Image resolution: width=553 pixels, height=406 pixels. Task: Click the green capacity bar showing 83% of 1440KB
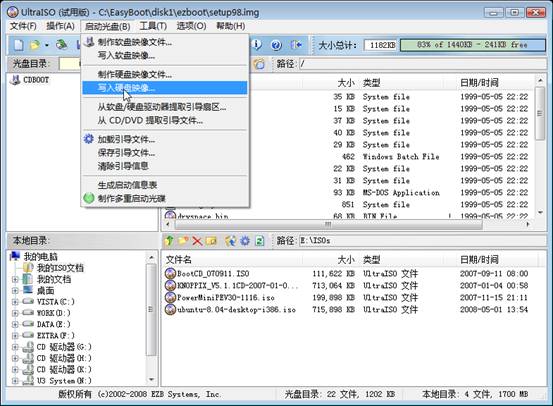tap(473, 45)
